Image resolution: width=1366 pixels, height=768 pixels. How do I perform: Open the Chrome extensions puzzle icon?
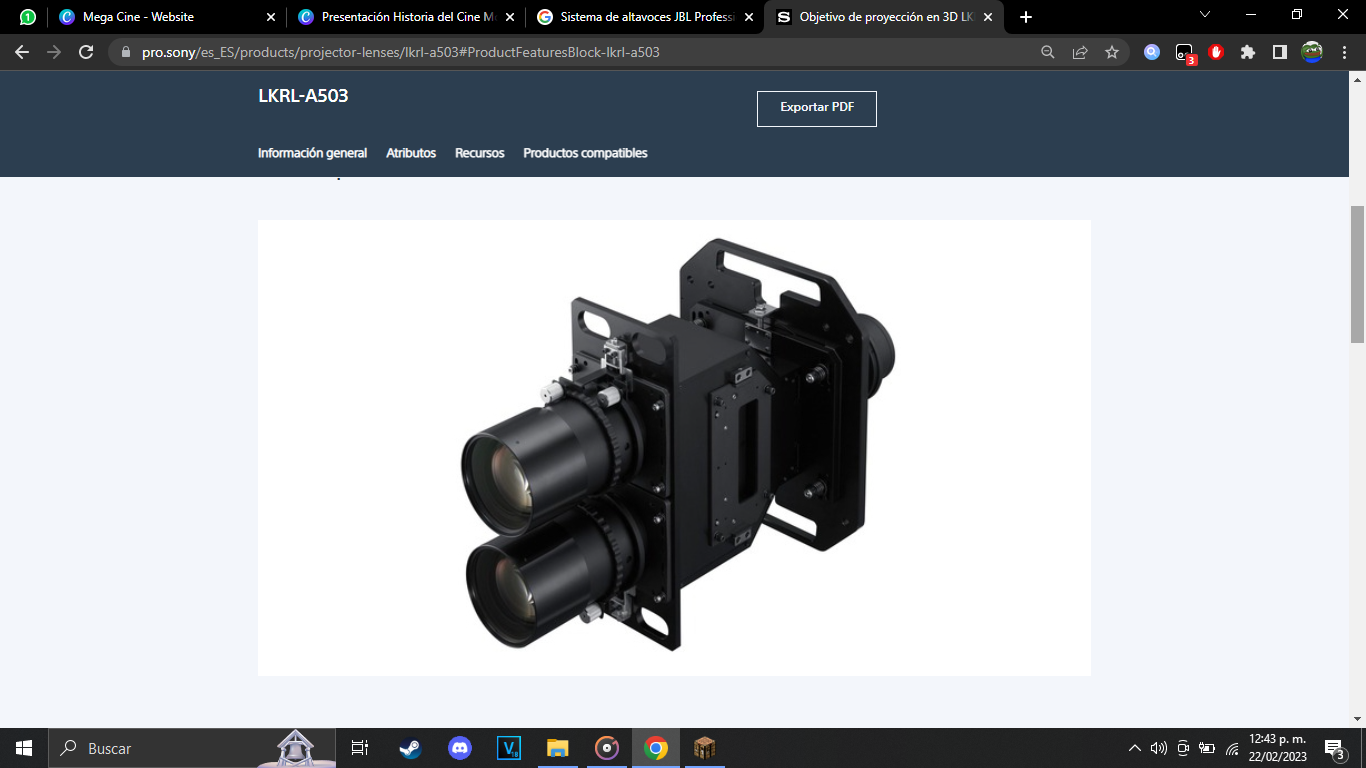pyautogui.click(x=1247, y=52)
